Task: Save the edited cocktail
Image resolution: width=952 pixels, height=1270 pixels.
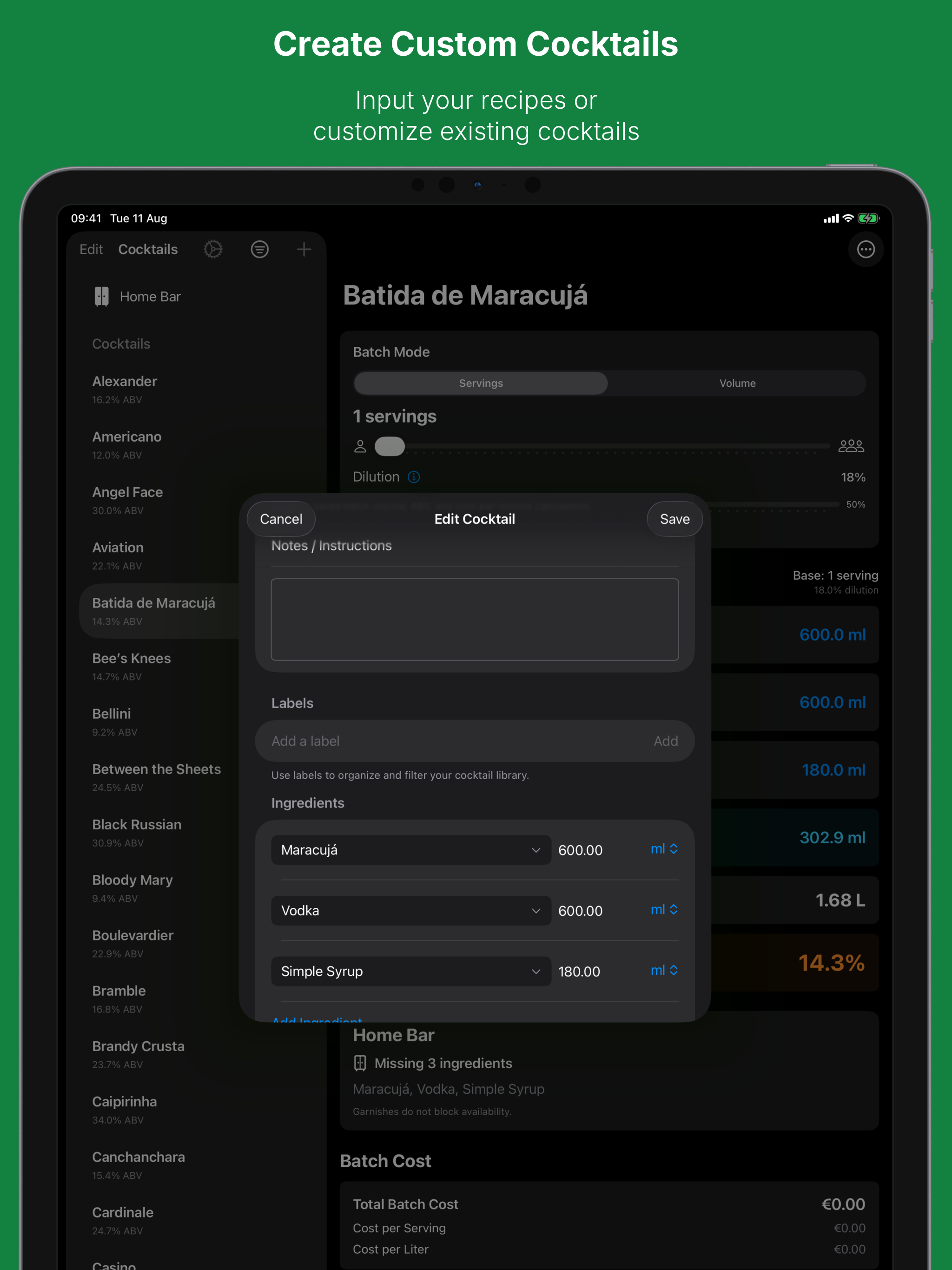Action: click(674, 518)
